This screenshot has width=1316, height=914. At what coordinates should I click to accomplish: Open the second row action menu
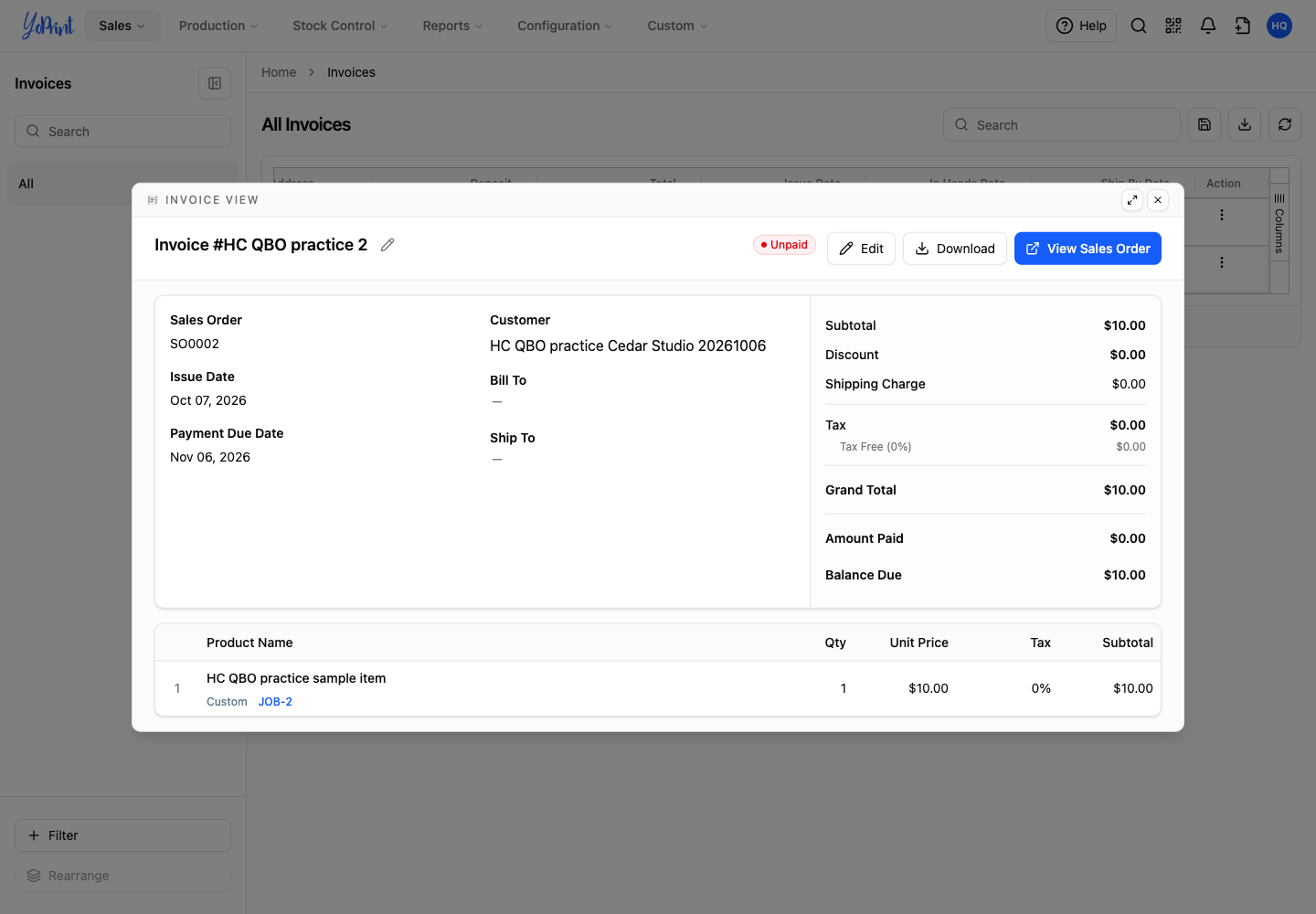pyautogui.click(x=1222, y=262)
